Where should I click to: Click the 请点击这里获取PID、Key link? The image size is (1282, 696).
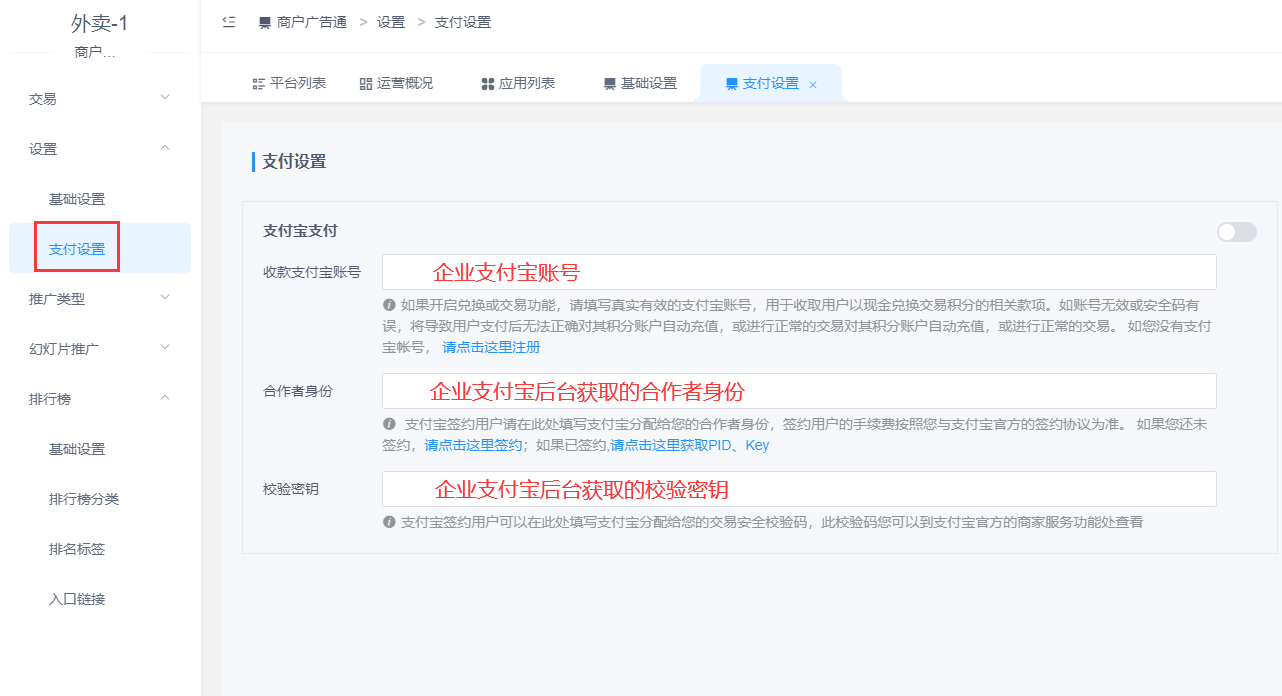point(690,445)
